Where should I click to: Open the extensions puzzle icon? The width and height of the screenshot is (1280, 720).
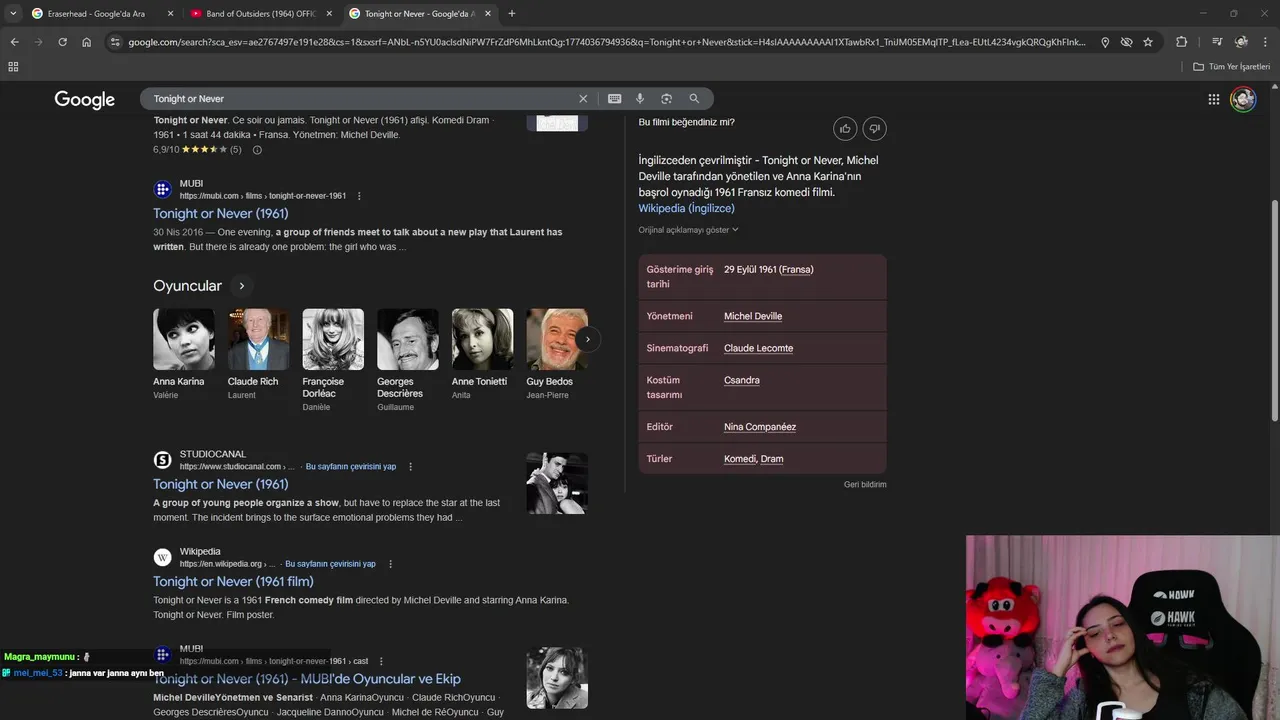click(x=1181, y=42)
